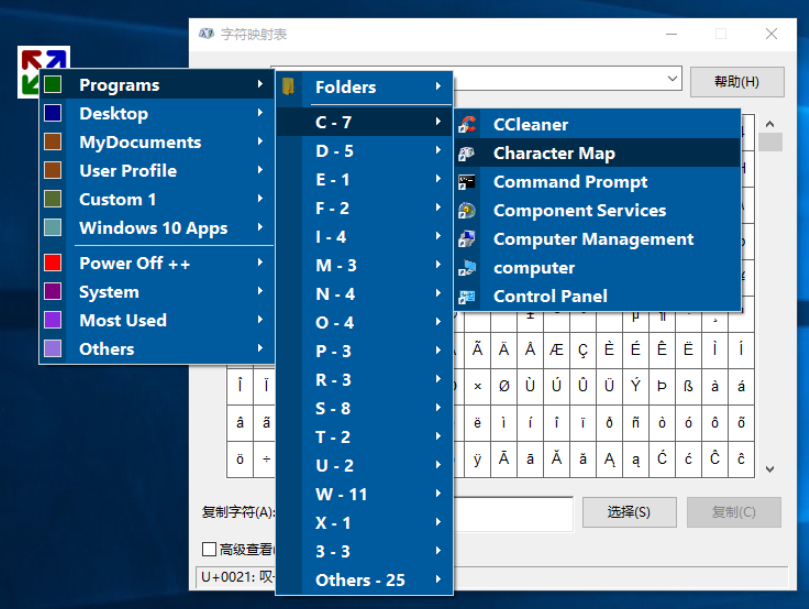Expand the W - 11 group

[x=364, y=494]
